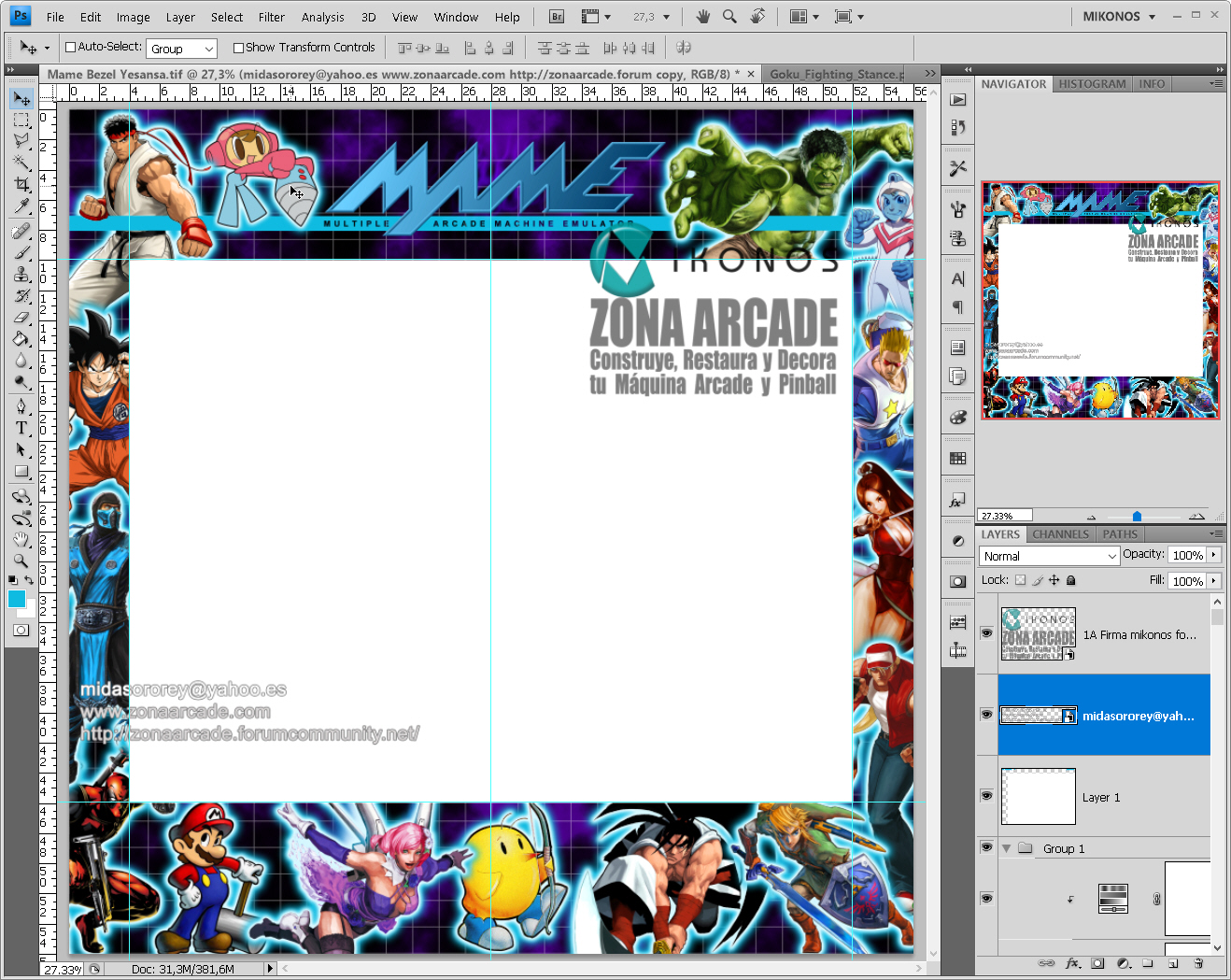Show more document tabs chevron
1231x980 pixels.
[x=930, y=73]
